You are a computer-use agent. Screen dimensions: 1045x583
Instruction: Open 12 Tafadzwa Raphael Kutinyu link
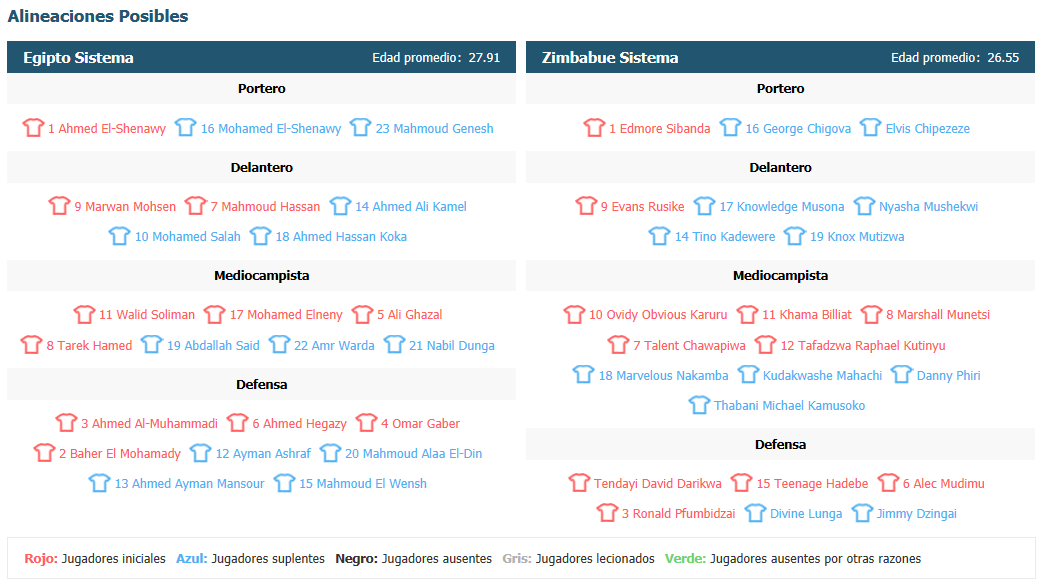863,346
